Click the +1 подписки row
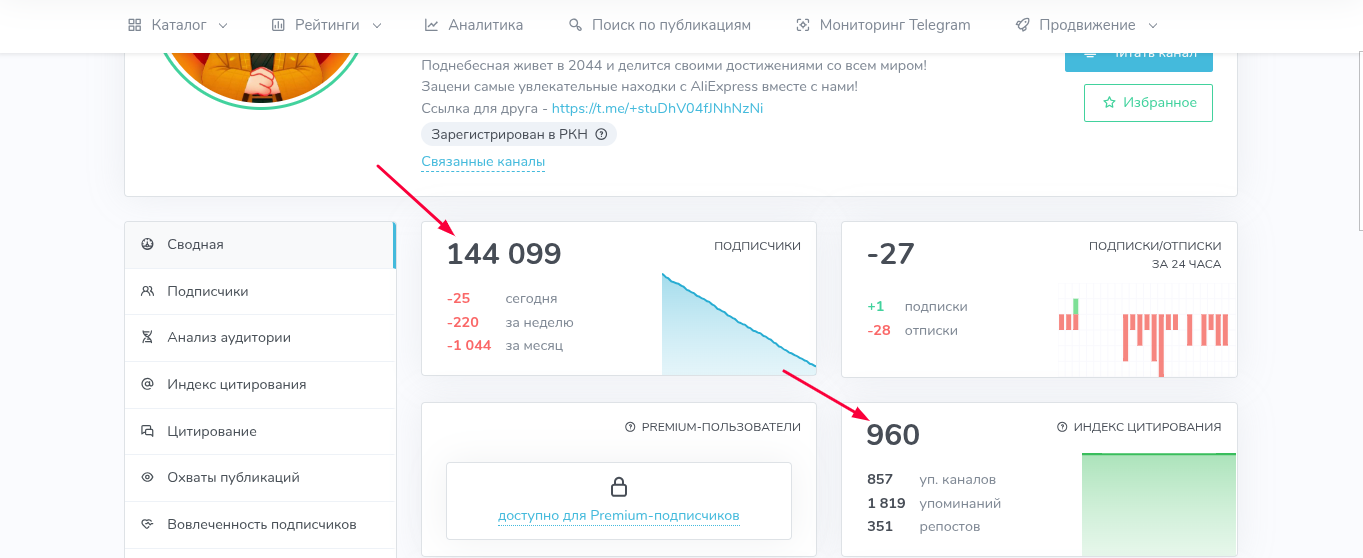The image size is (1363, 558). pyautogui.click(x=917, y=307)
